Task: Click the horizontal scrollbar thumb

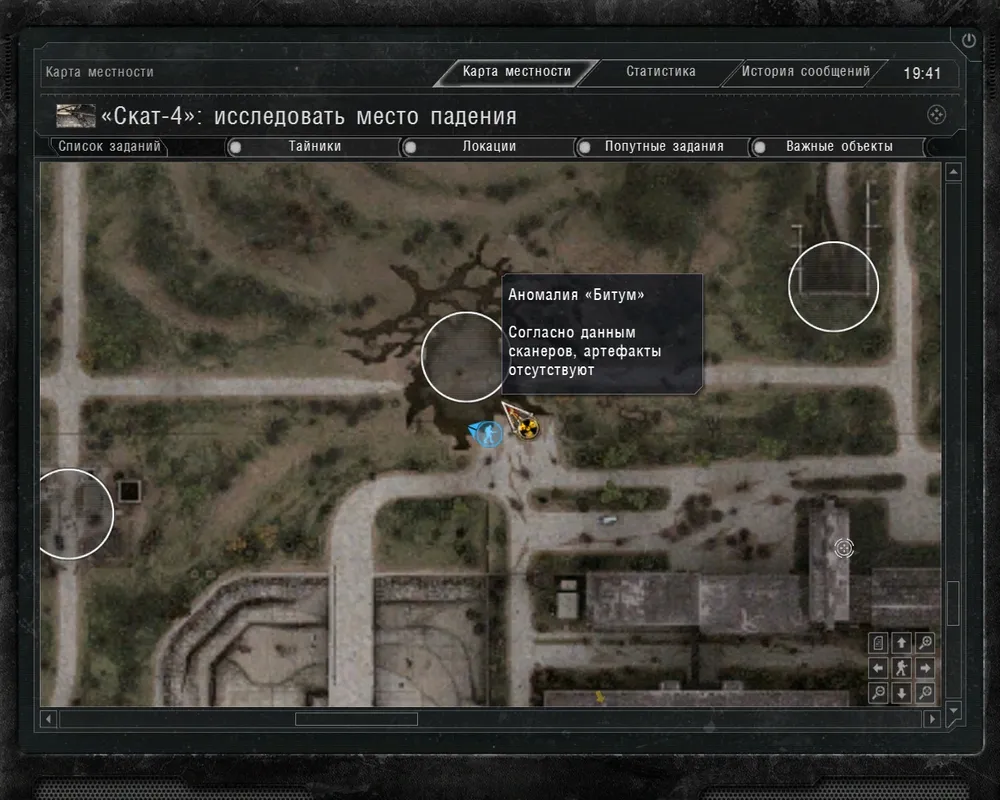Action: [357, 719]
